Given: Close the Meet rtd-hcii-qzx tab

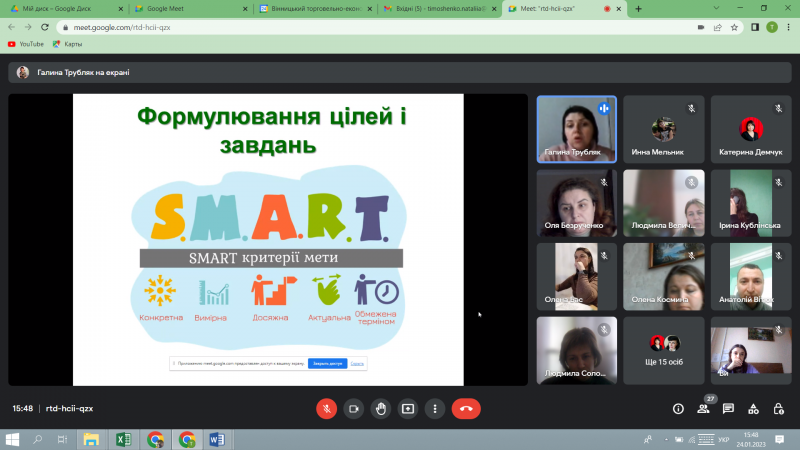Looking at the screenshot, I should [x=619, y=9].
